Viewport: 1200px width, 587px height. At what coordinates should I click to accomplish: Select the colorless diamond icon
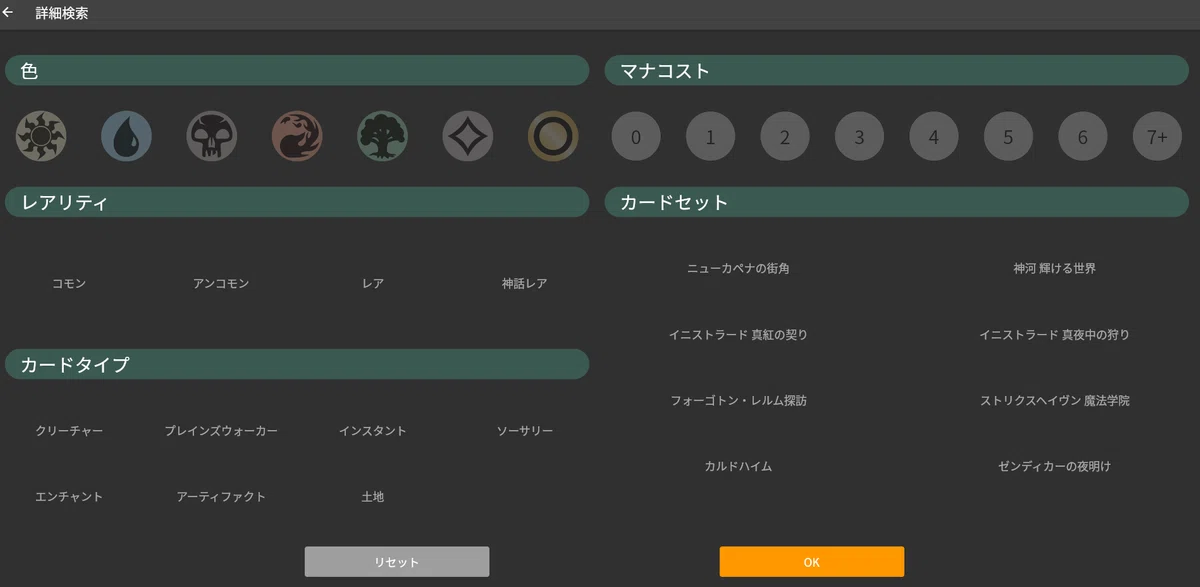click(468, 136)
